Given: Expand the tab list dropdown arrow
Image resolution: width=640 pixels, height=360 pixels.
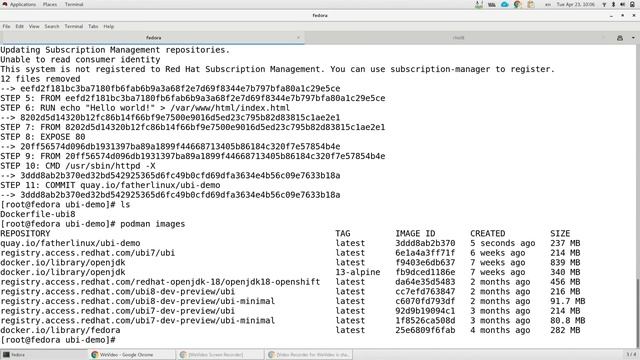Looking at the screenshot, I should point(633,38).
